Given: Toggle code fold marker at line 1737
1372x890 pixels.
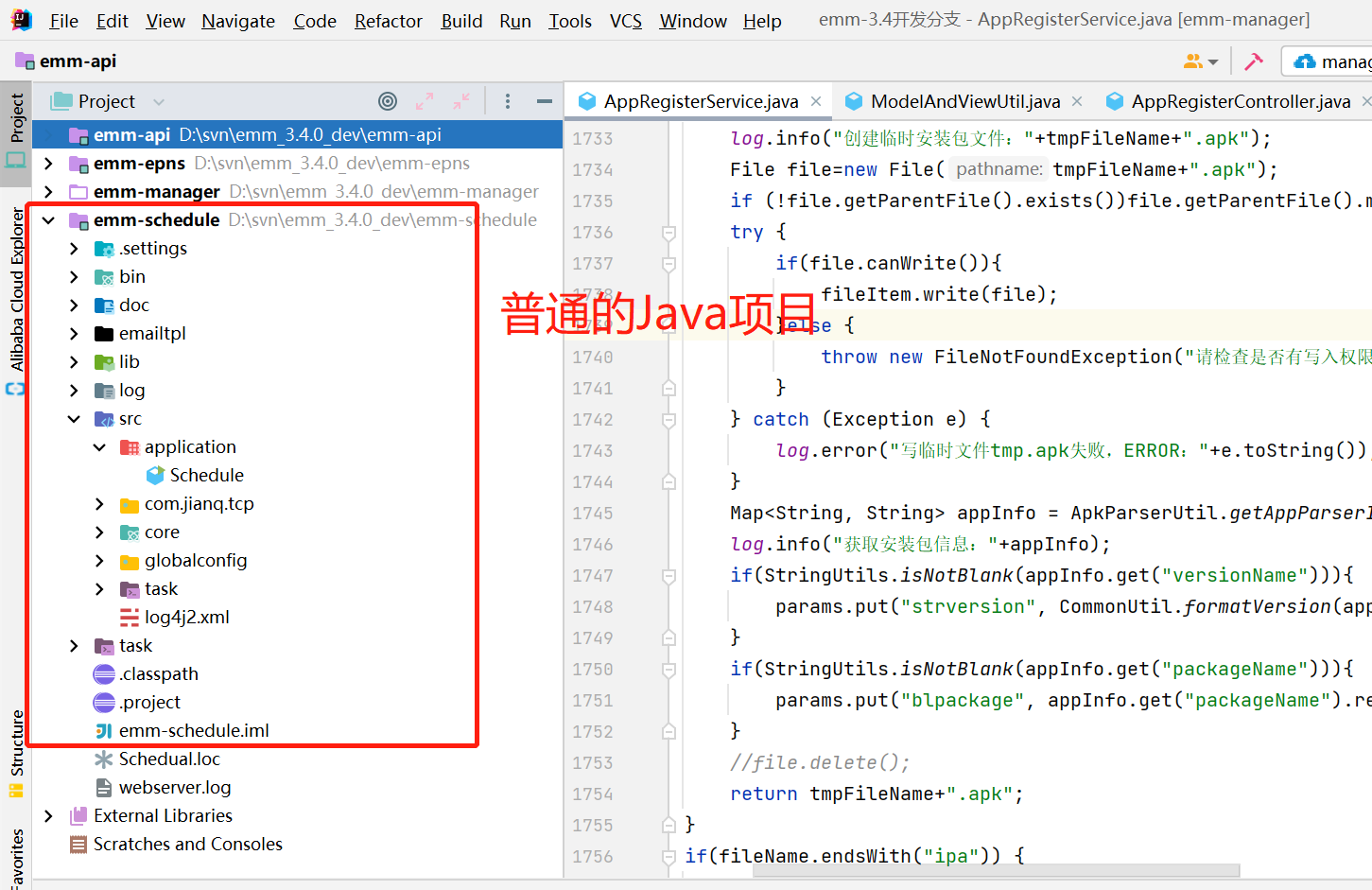Looking at the screenshot, I should pyautogui.click(x=669, y=264).
